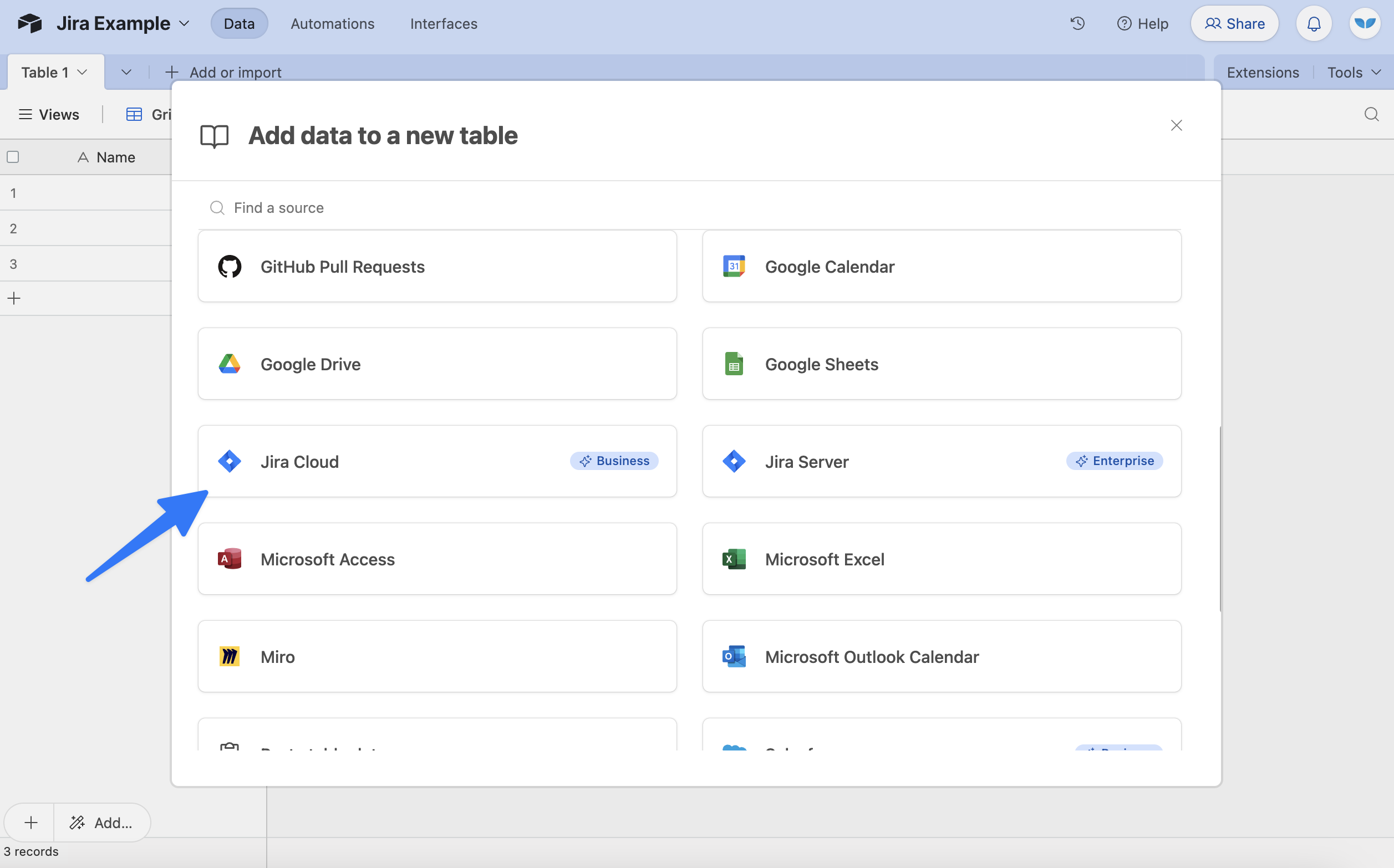Click the plus icon to add a row

coord(14,298)
